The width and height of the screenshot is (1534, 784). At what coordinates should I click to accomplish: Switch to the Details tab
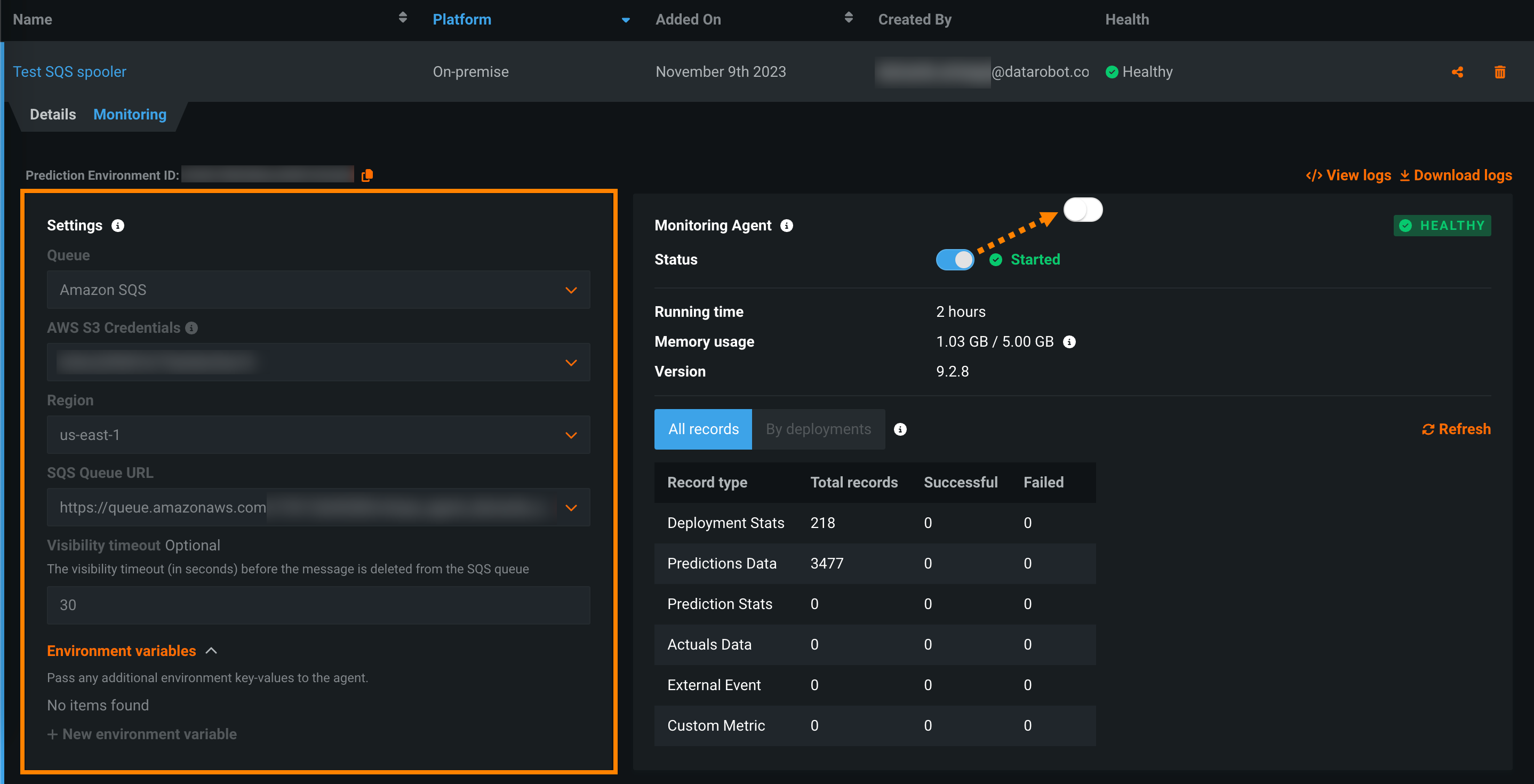(53, 114)
